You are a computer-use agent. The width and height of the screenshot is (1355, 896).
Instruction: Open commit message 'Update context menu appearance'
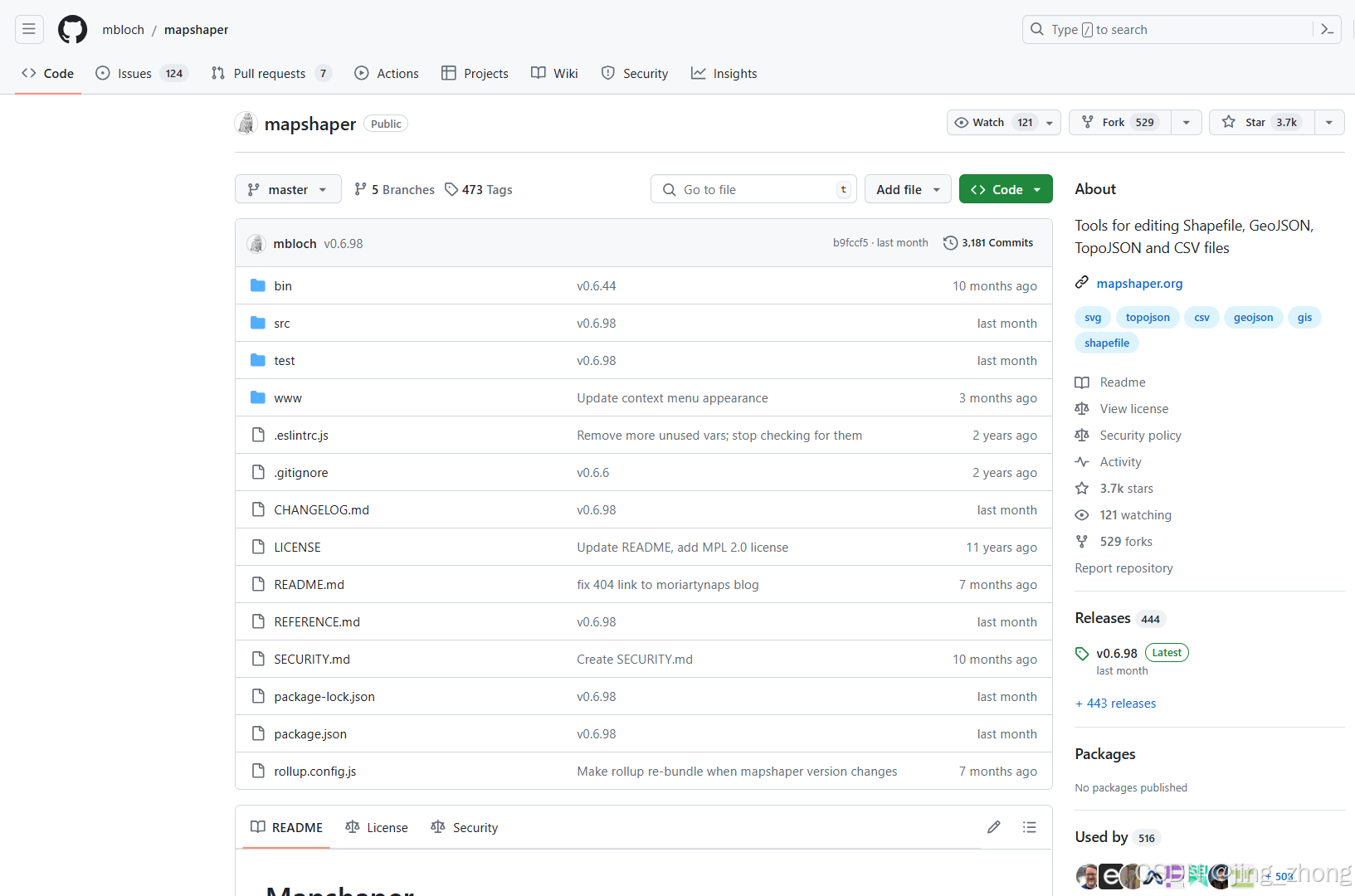pos(672,398)
